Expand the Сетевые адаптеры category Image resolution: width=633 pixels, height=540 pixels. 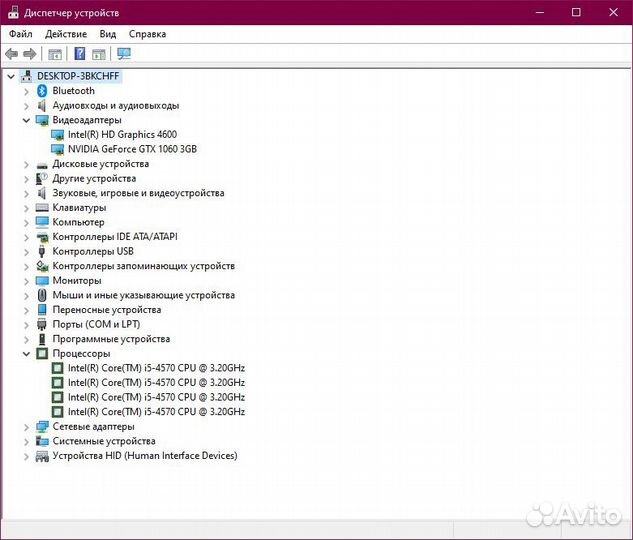pos(26,427)
